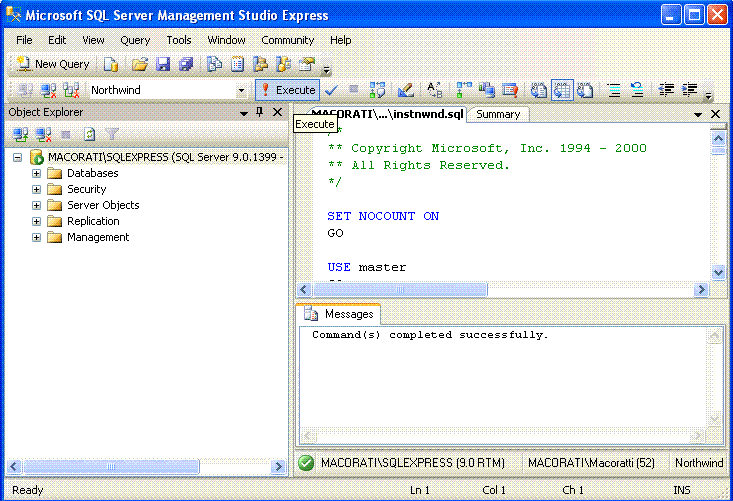Open the Edit menu
This screenshot has width=733, height=501.
click(57, 40)
